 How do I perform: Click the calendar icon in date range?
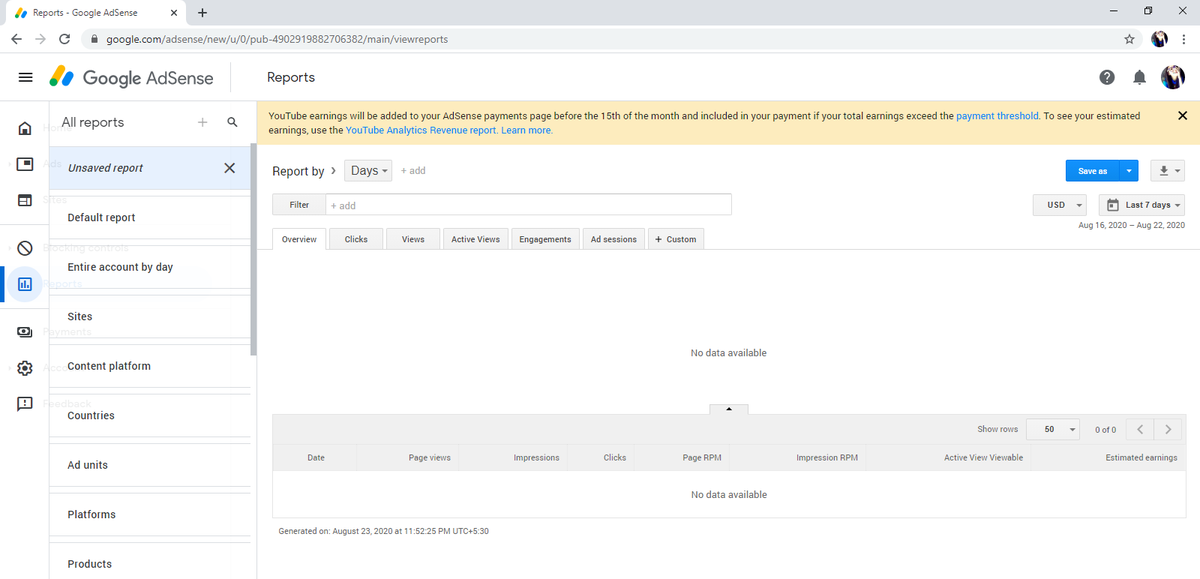(1112, 205)
